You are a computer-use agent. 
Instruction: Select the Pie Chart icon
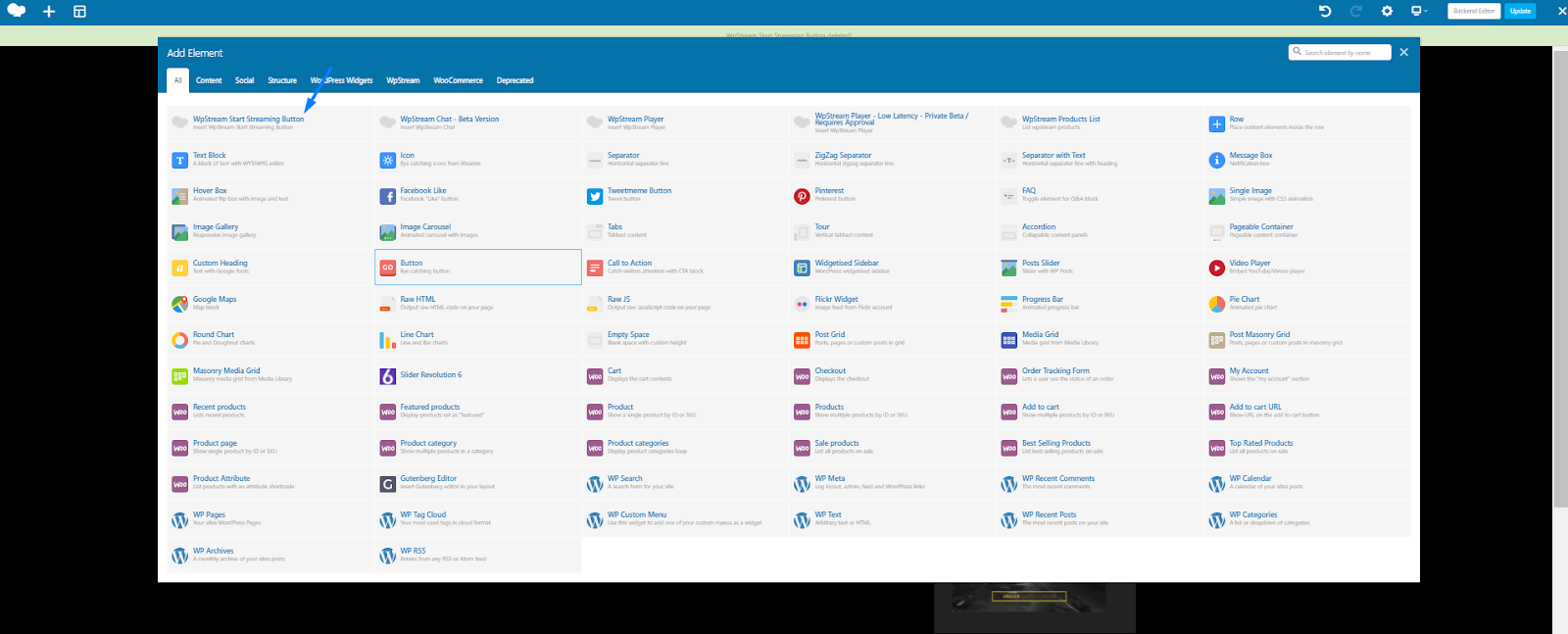(1216, 304)
